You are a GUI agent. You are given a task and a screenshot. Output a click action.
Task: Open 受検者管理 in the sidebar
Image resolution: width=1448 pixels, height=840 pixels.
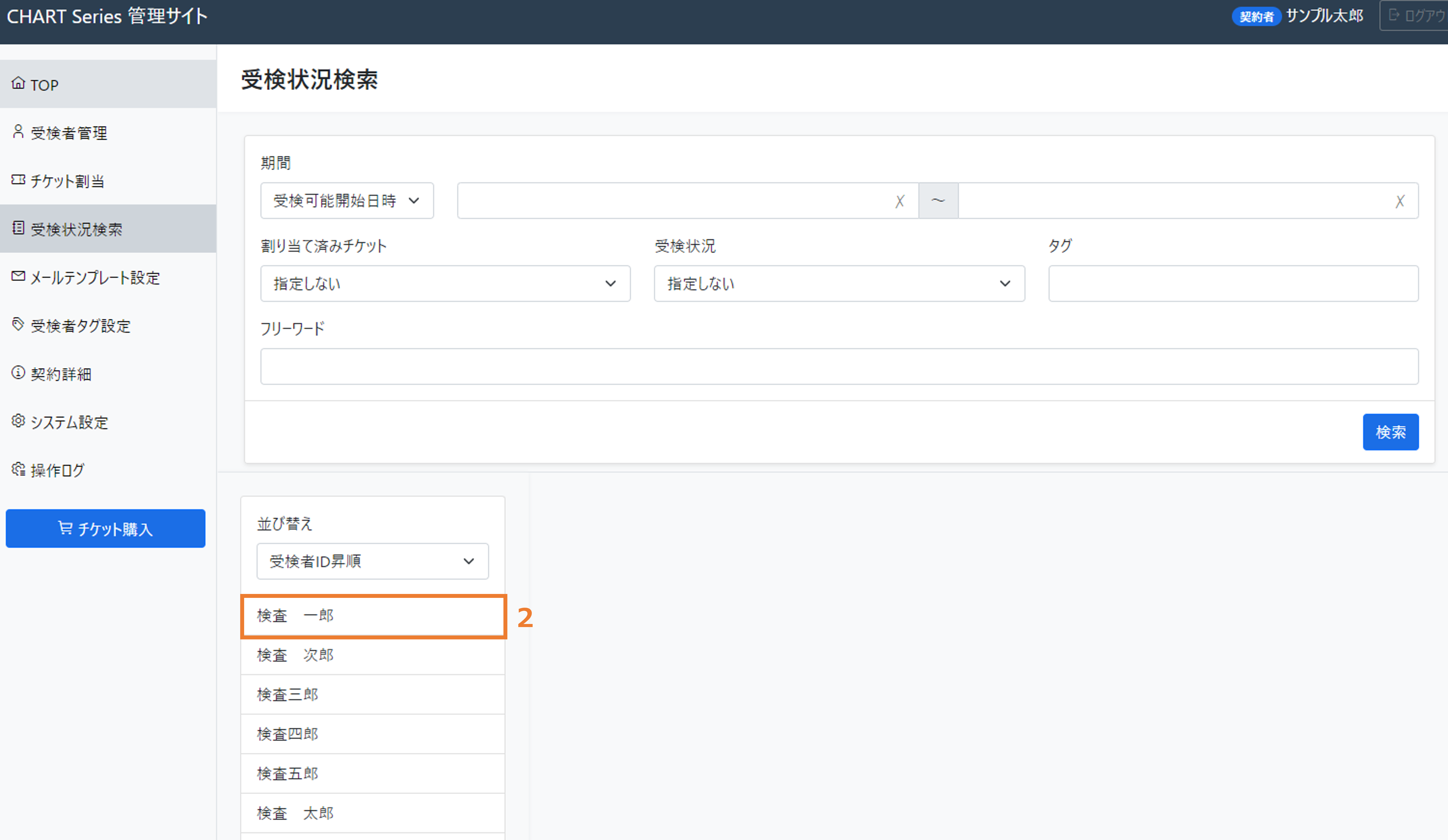[108, 132]
